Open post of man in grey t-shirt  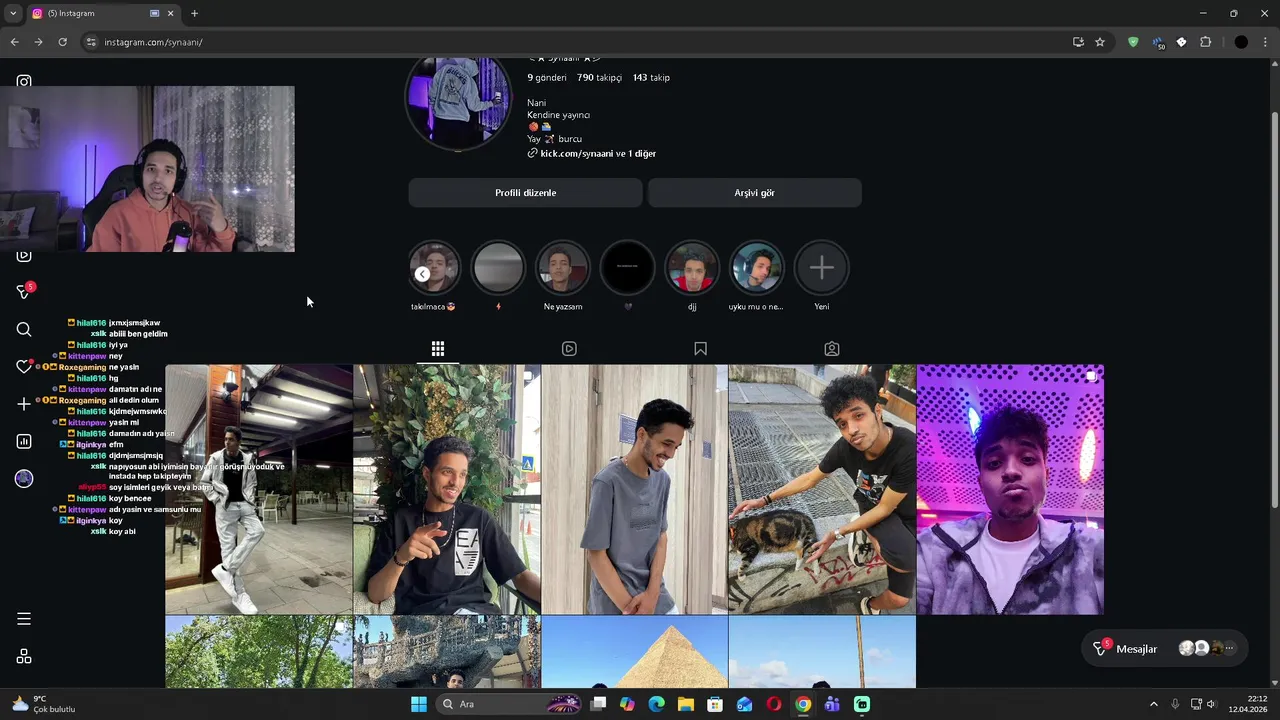coord(635,490)
